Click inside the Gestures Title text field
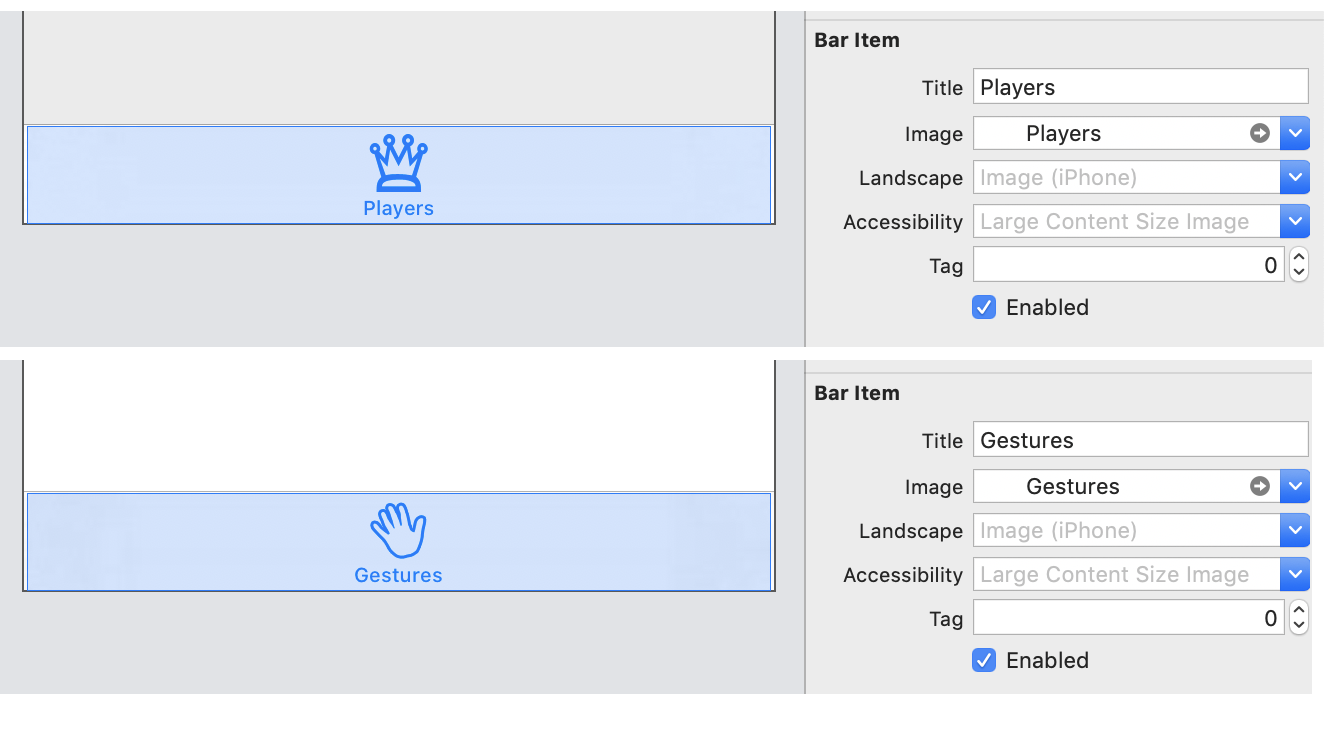The width and height of the screenshot is (1338, 739). click(1140, 439)
